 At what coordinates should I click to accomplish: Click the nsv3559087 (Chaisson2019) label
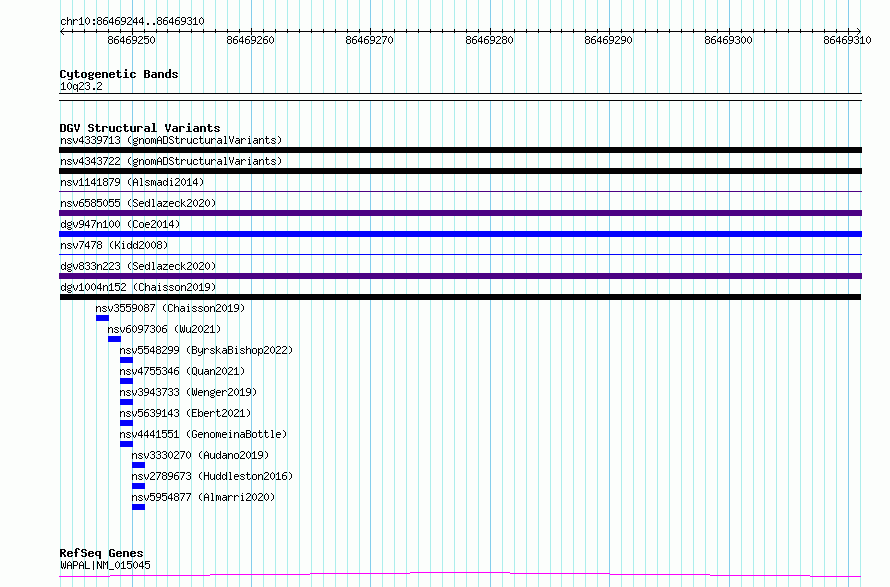(x=170, y=308)
